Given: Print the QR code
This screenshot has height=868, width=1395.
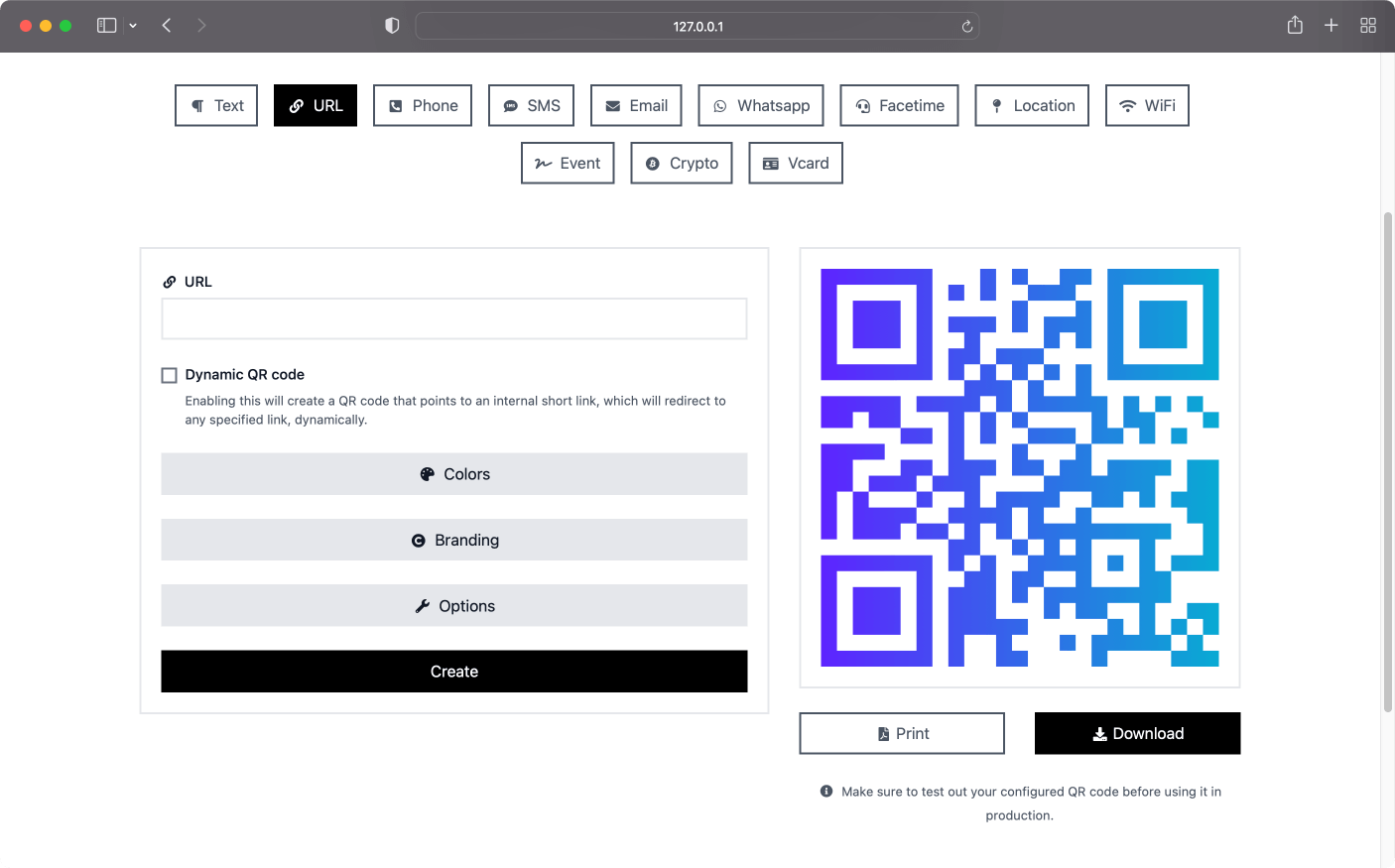Looking at the screenshot, I should click(x=902, y=733).
